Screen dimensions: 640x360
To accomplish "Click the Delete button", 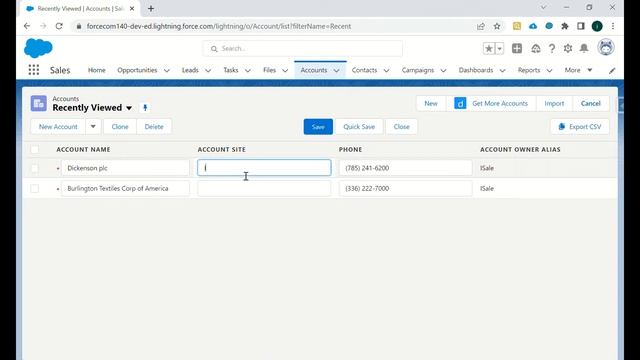I will 154,127.
